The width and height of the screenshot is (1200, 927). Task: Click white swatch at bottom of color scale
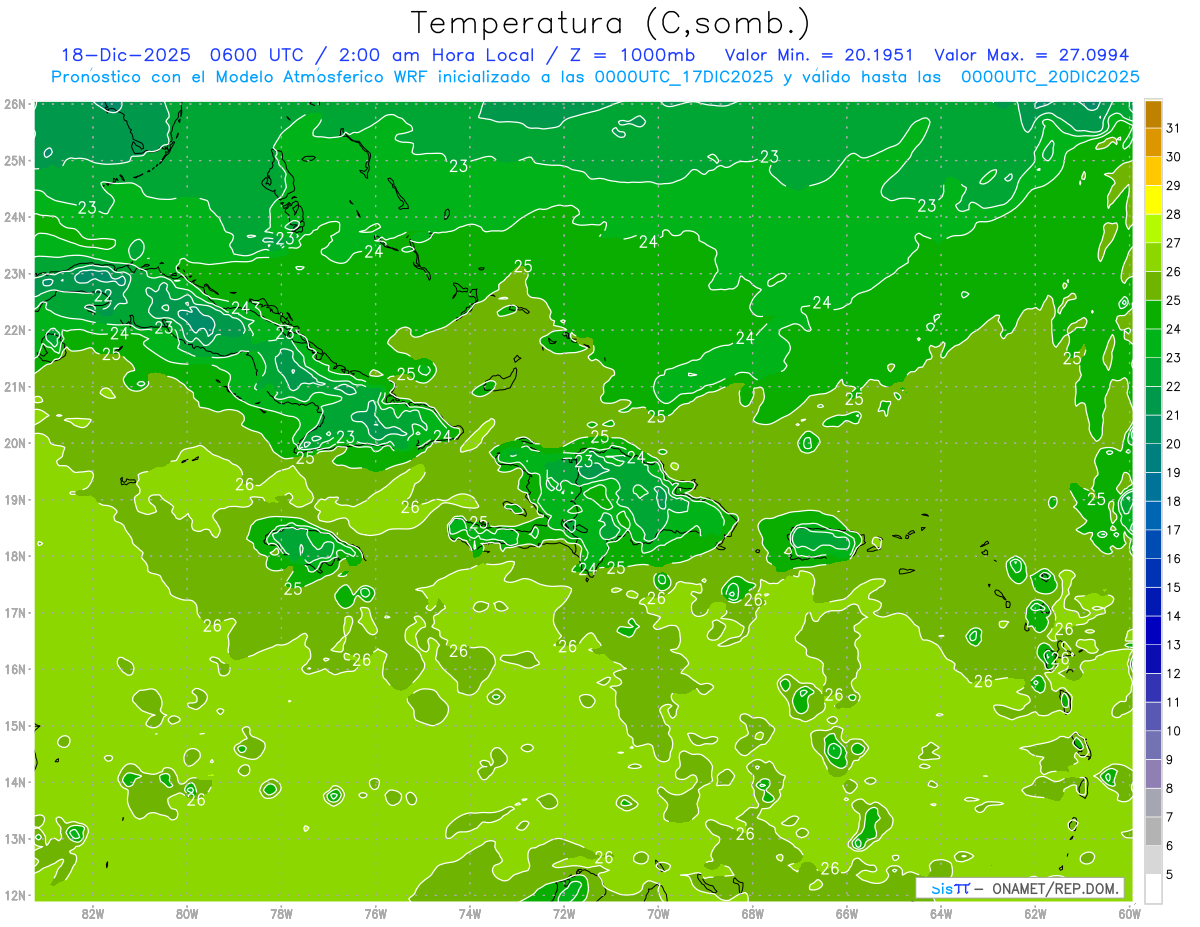tap(1153, 889)
